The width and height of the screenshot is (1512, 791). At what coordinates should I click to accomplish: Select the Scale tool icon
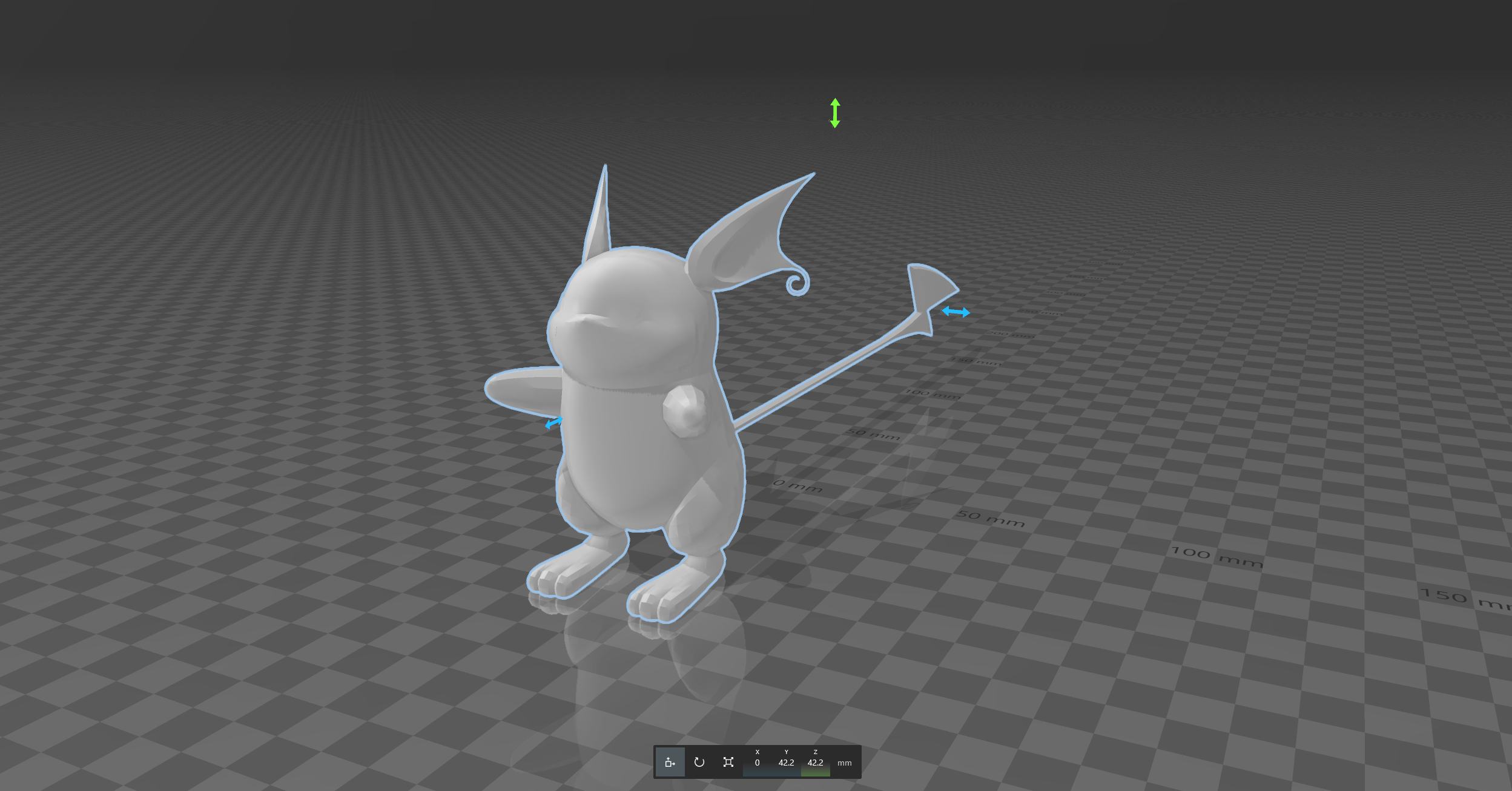[728, 762]
